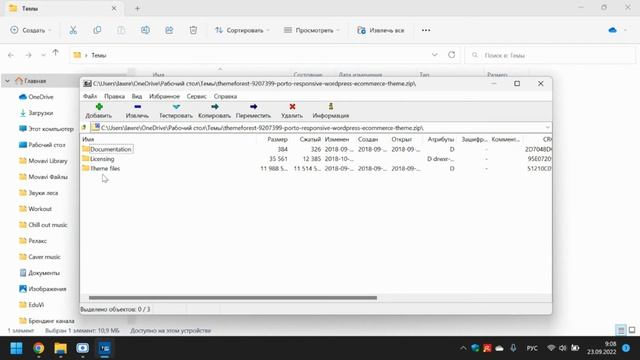Click the Rename icon in Explorer toolbar
This screenshot has width=640, height=360.
coord(145,30)
